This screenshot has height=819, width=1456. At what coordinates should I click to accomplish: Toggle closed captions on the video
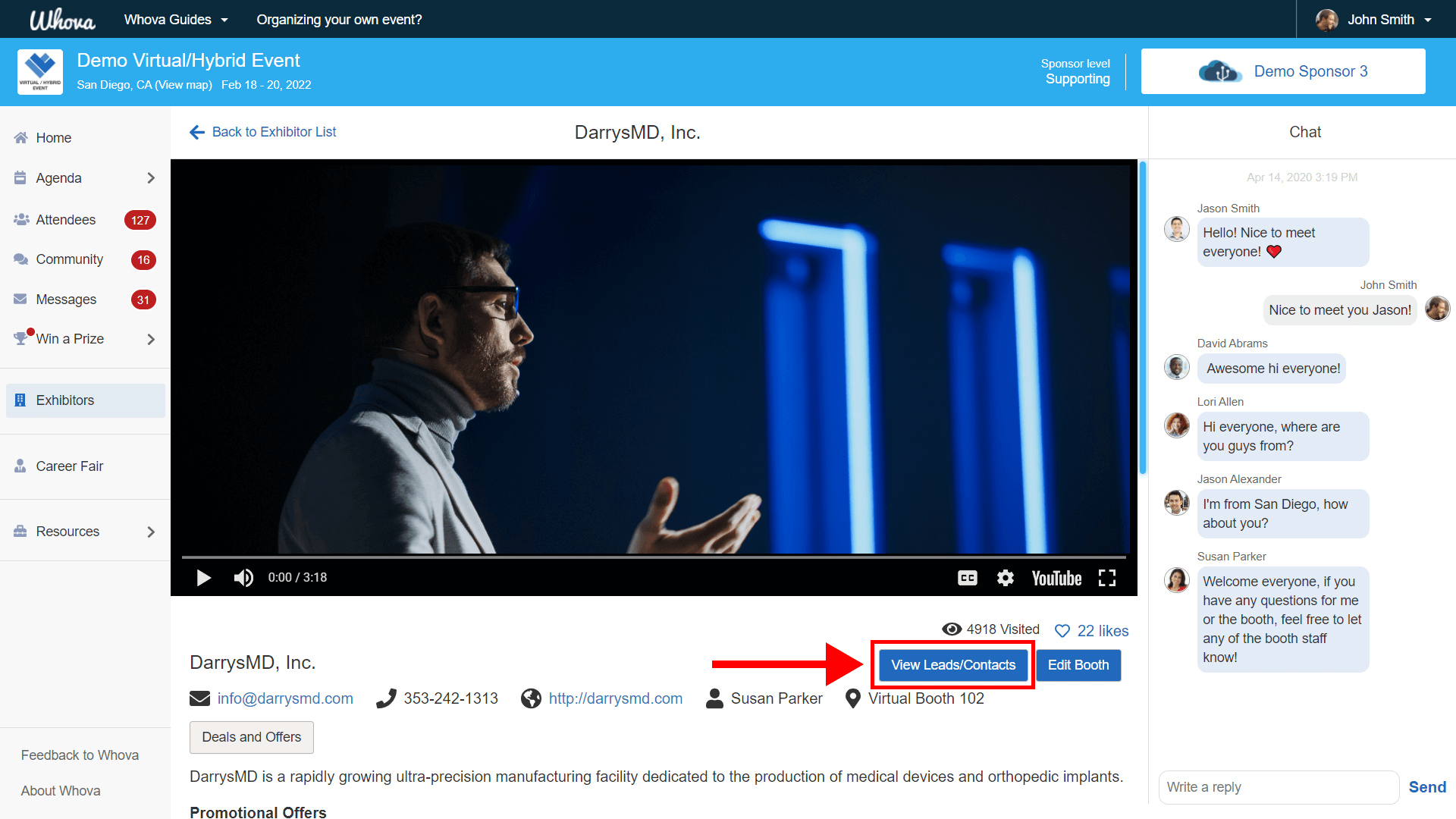pyautogui.click(x=967, y=578)
